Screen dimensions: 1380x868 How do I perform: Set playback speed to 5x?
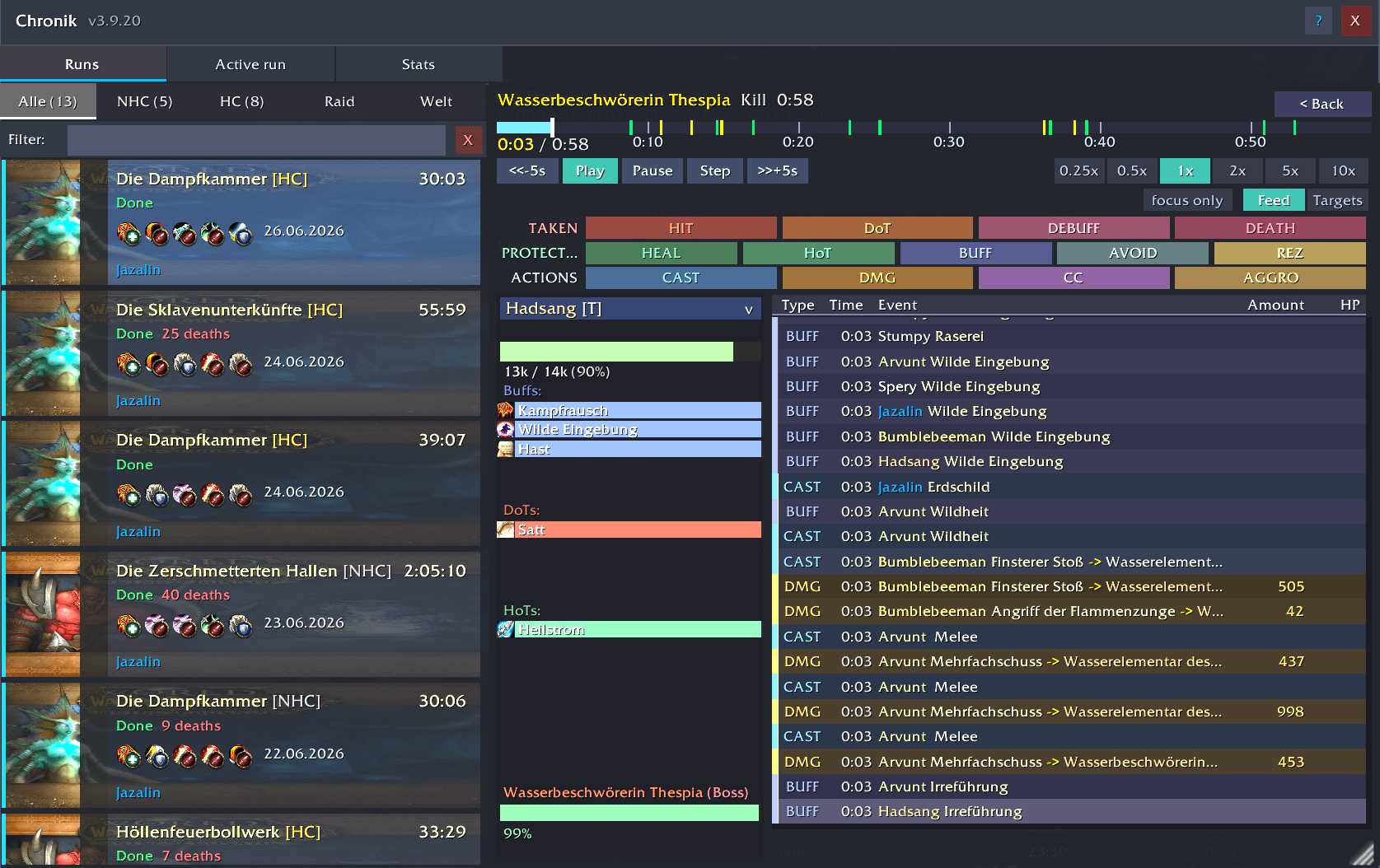(x=1290, y=170)
